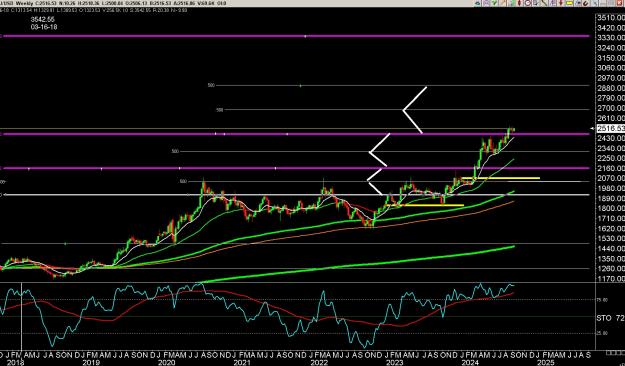Click the dark magnet-shaped toolbar icon
Viewport: 625px width, 366px height.
click(x=586, y=3)
